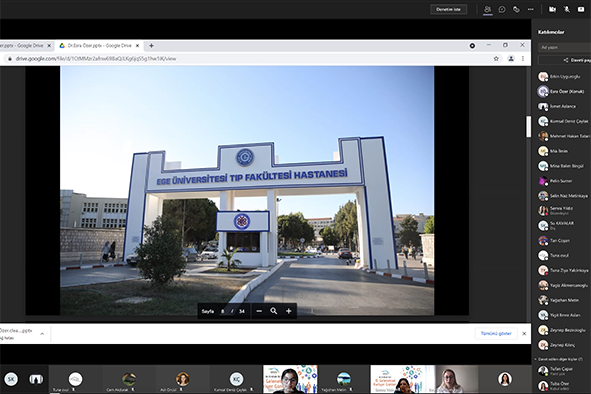
Task: Bookmark the page with the star icon
Action: point(496,58)
